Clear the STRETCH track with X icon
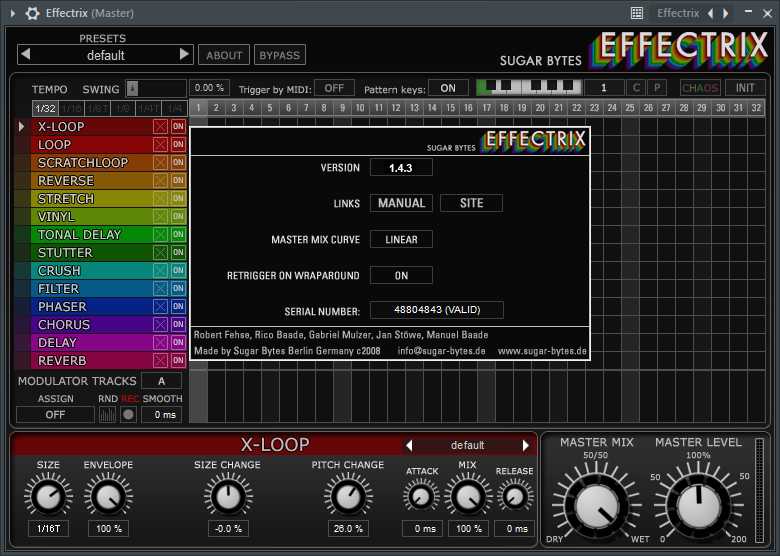Viewport: 780px width, 556px height. click(160, 198)
